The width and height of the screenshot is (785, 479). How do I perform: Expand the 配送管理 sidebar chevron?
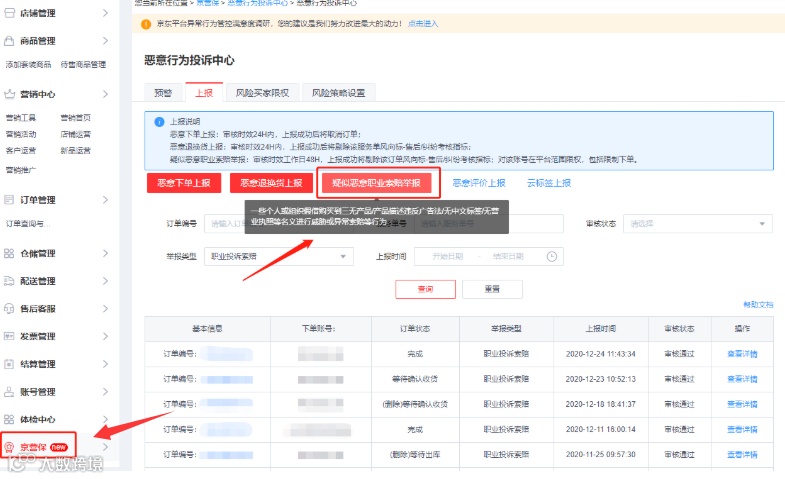click(x=105, y=281)
